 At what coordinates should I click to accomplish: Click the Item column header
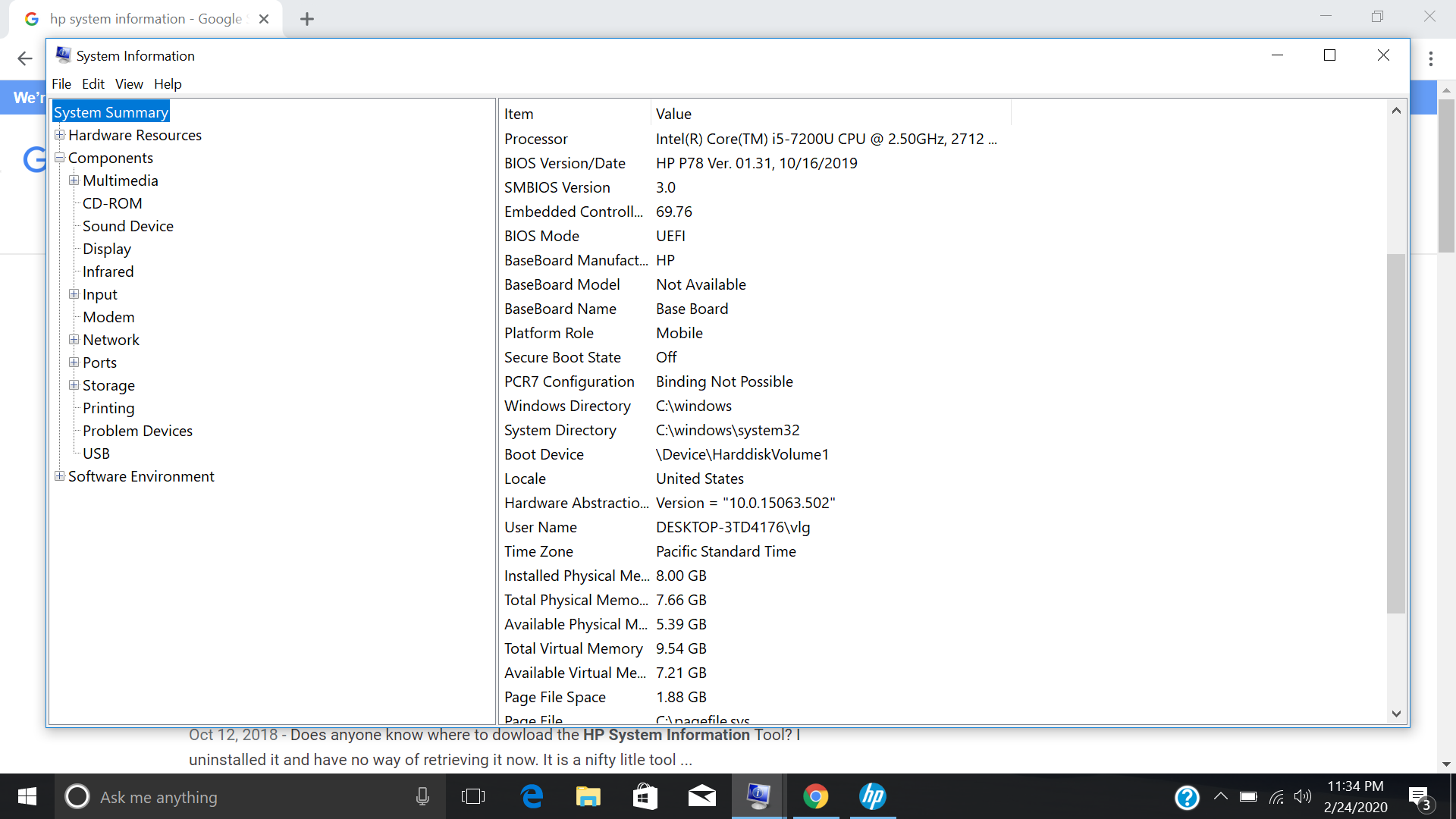point(575,114)
